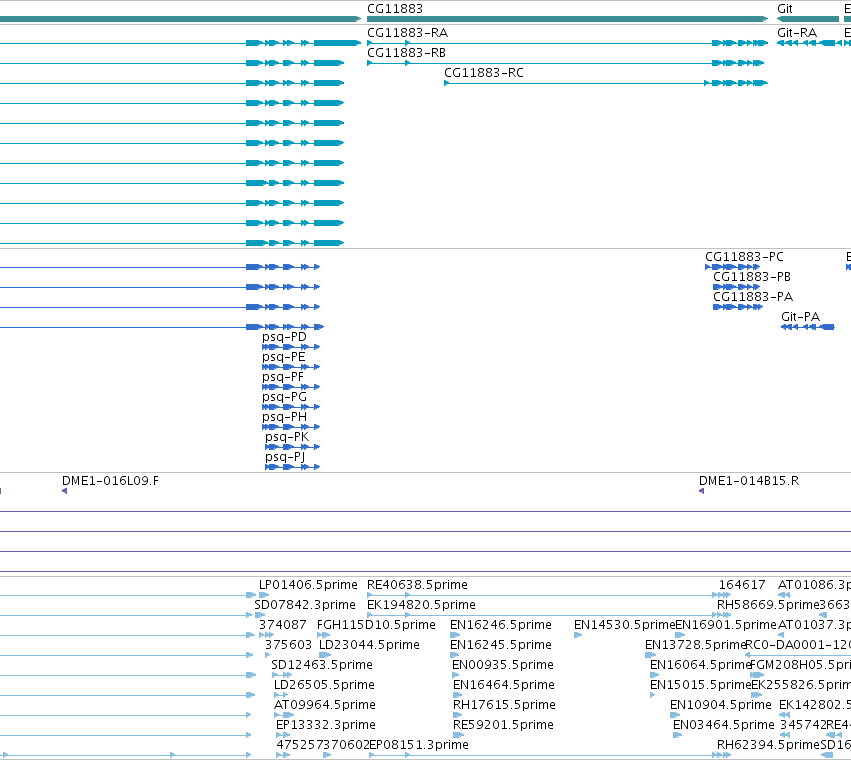Open EST EN16246.5prime
The image size is (851, 760).
coord(500,625)
